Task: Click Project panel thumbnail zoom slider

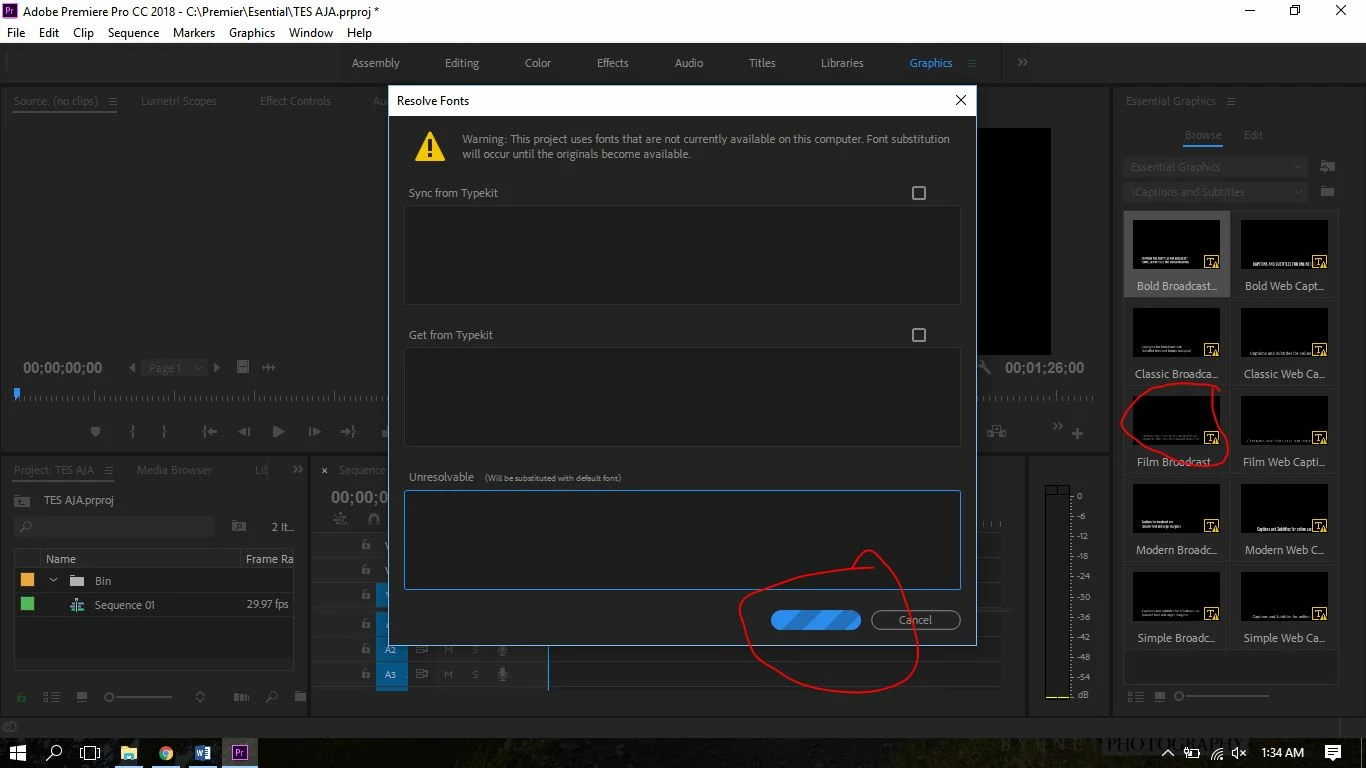Action: point(139,697)
